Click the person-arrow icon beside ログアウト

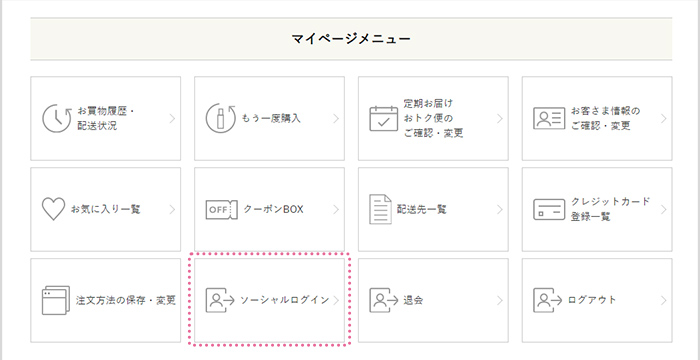click(x=547, y=300)
